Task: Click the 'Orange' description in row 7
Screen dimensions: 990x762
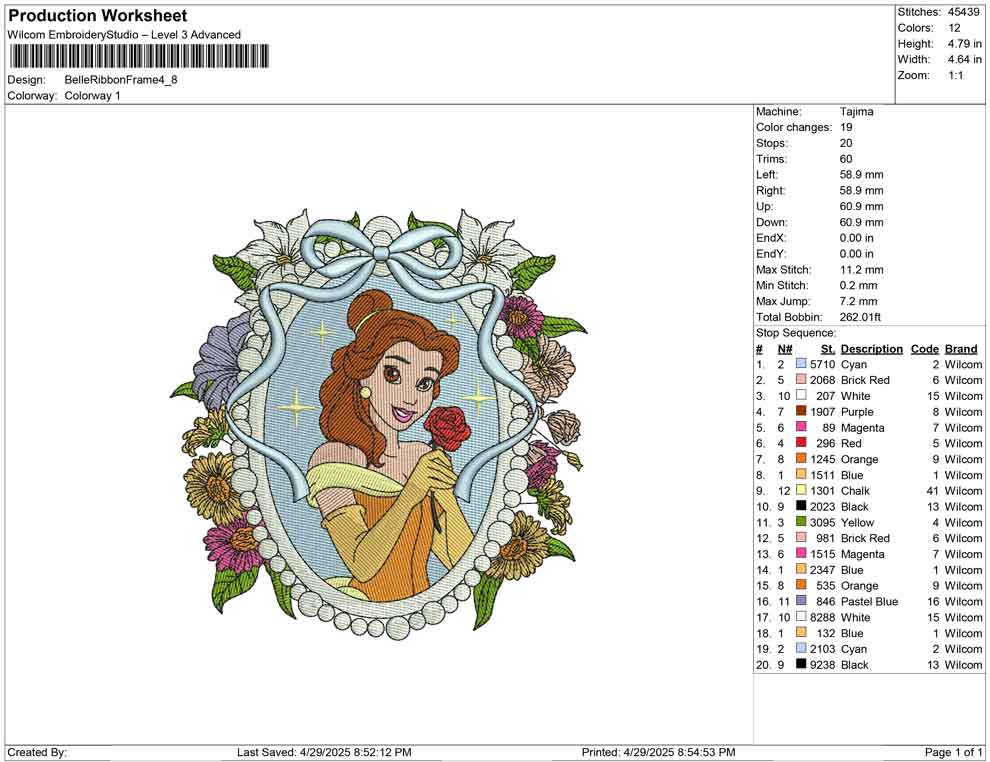Action: (x=859, y=459)
